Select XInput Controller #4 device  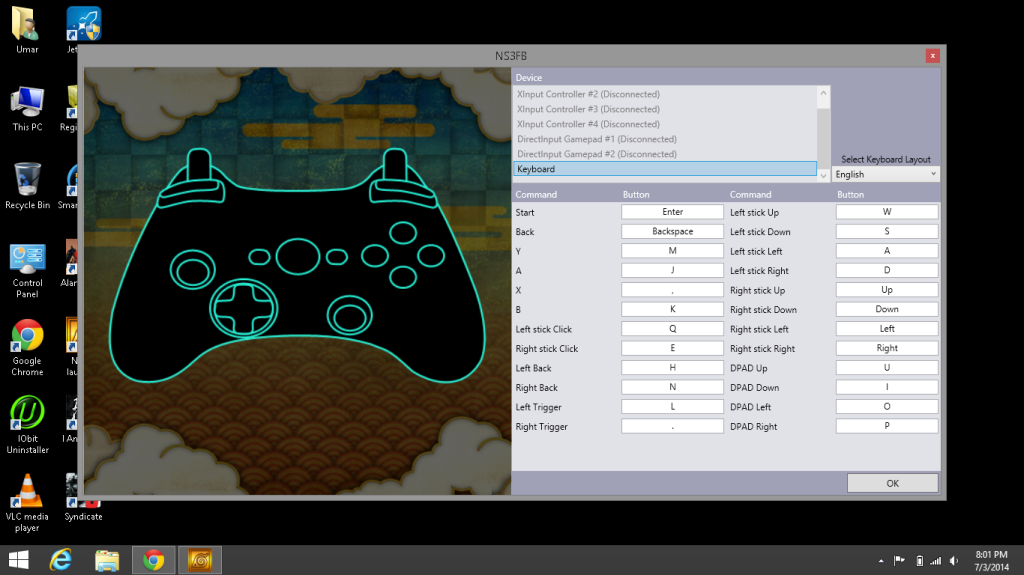coord(665,124)
